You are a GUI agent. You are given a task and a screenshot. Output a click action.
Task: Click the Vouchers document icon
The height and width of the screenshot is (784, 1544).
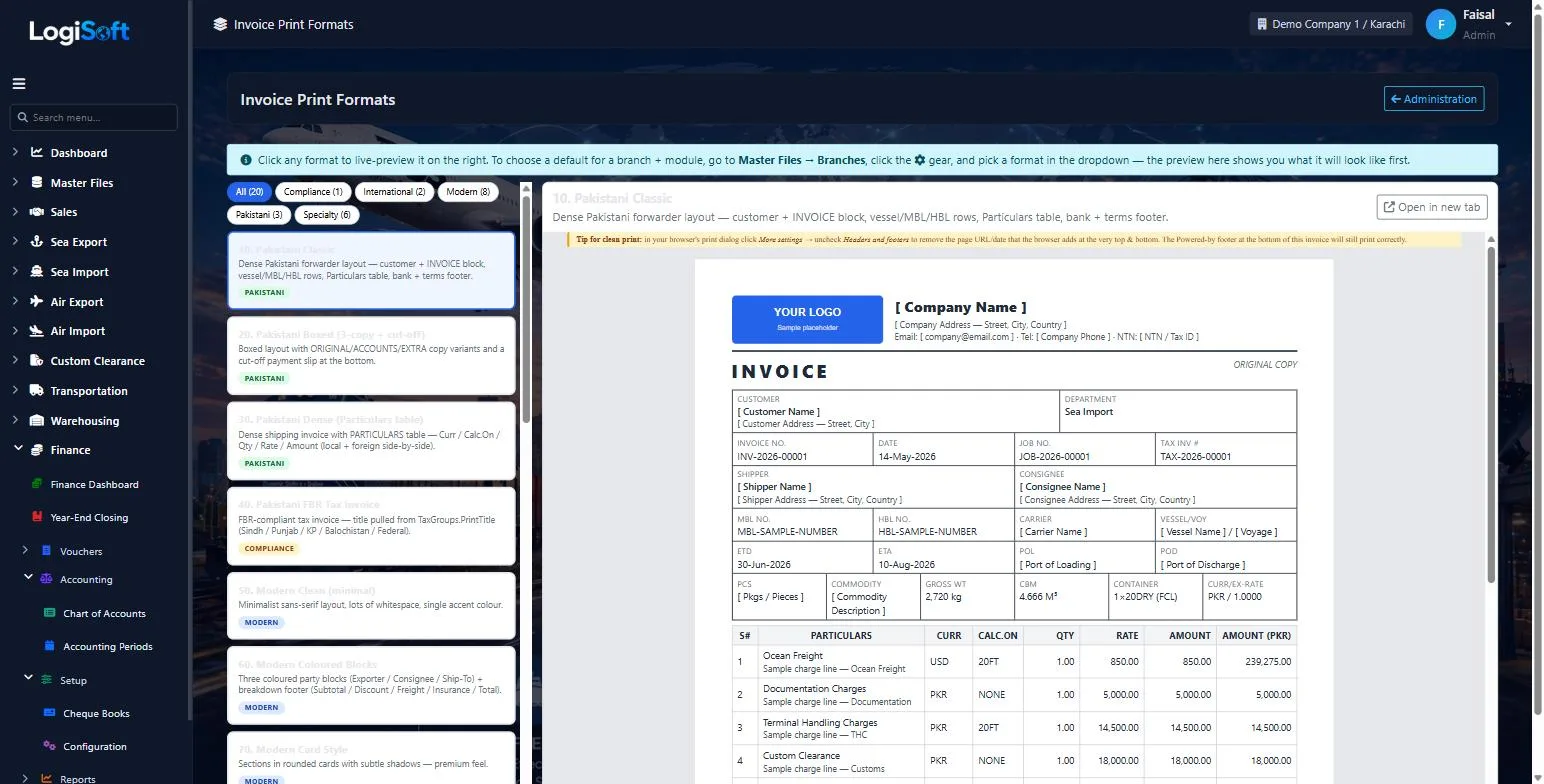(46, 551)
